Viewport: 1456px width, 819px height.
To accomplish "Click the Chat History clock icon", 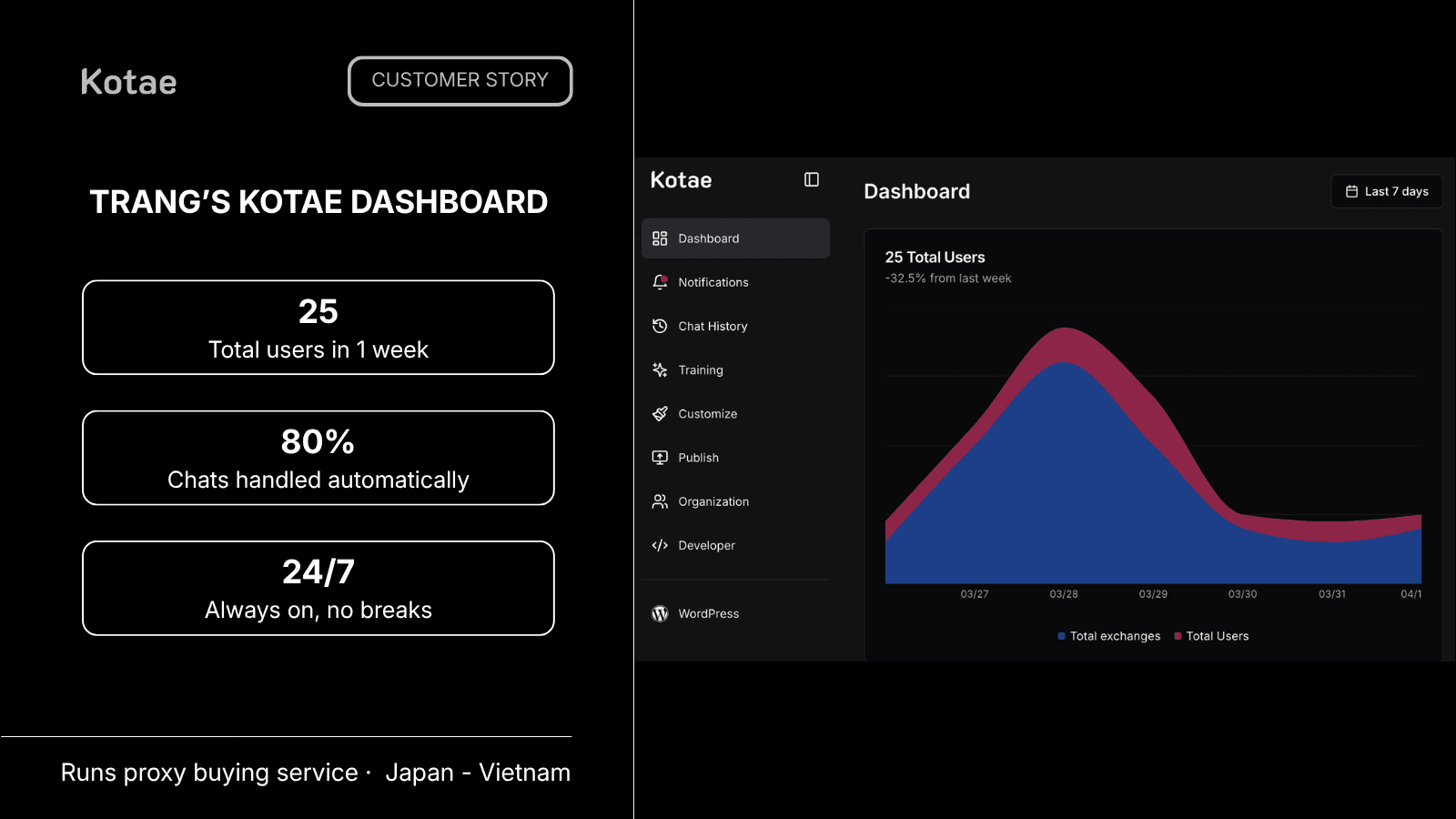I will 659,326.
